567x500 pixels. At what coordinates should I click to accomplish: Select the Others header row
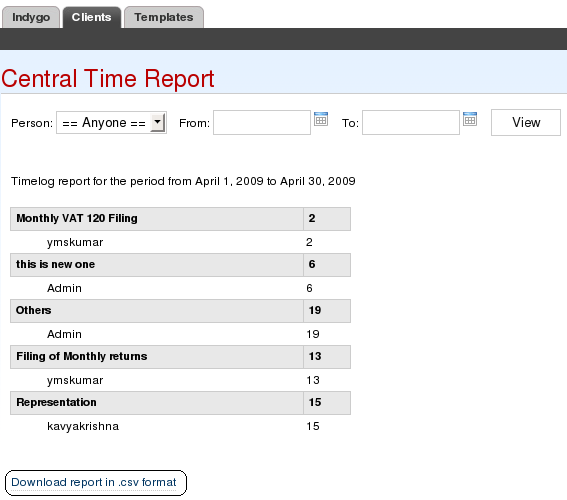pos(180,311)
